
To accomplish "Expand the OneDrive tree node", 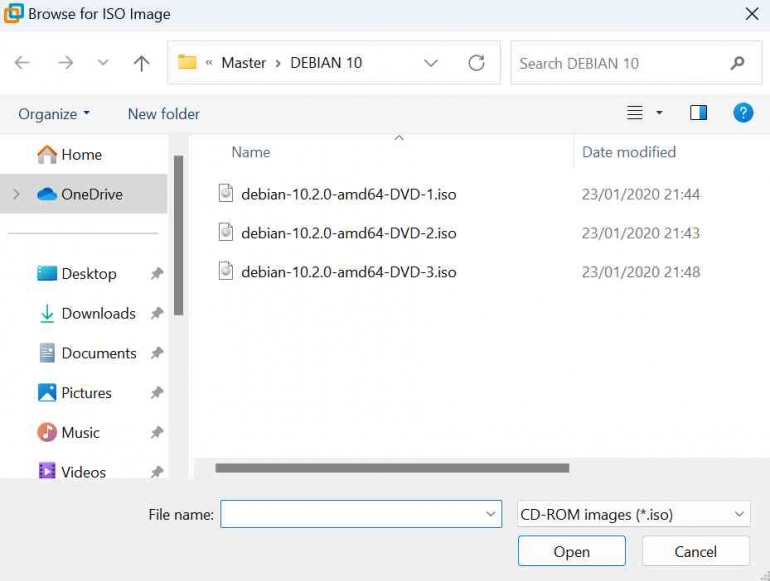I will (x=16, y=194).
